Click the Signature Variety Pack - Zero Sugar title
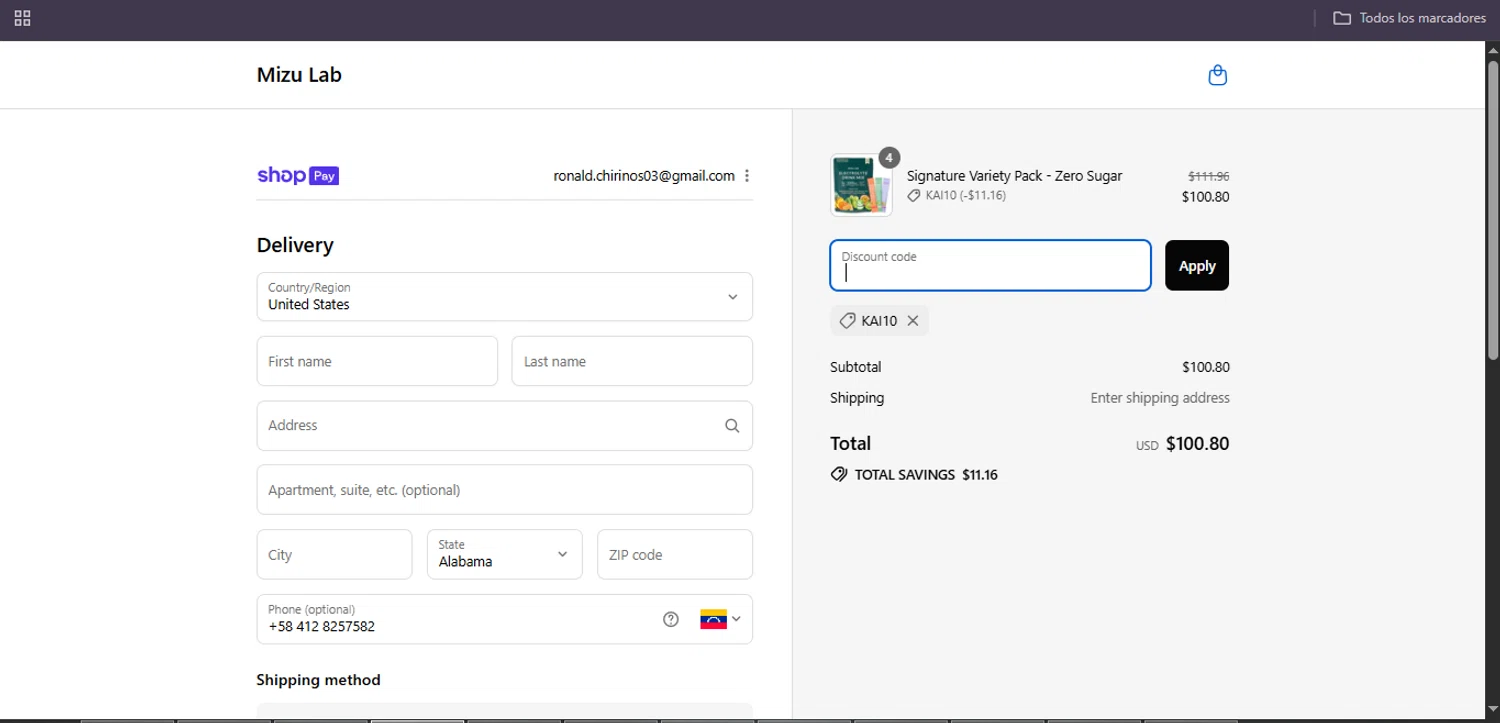This screenshot has width=1500, height=723. 1014,176
